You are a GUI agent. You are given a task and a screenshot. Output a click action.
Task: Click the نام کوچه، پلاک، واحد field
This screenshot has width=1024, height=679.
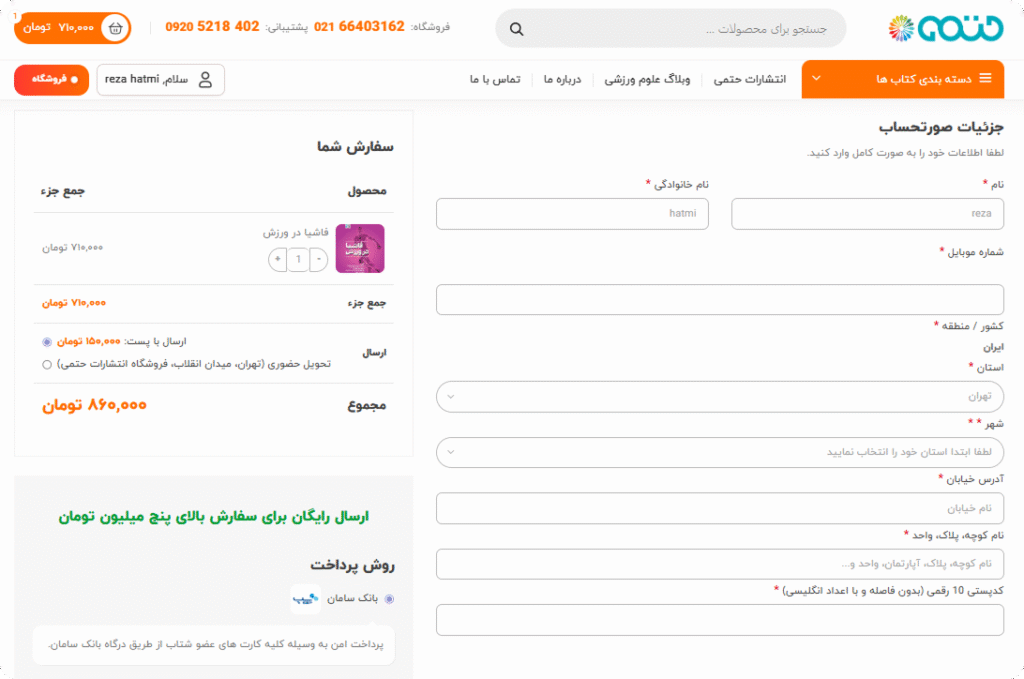point(720,564)
